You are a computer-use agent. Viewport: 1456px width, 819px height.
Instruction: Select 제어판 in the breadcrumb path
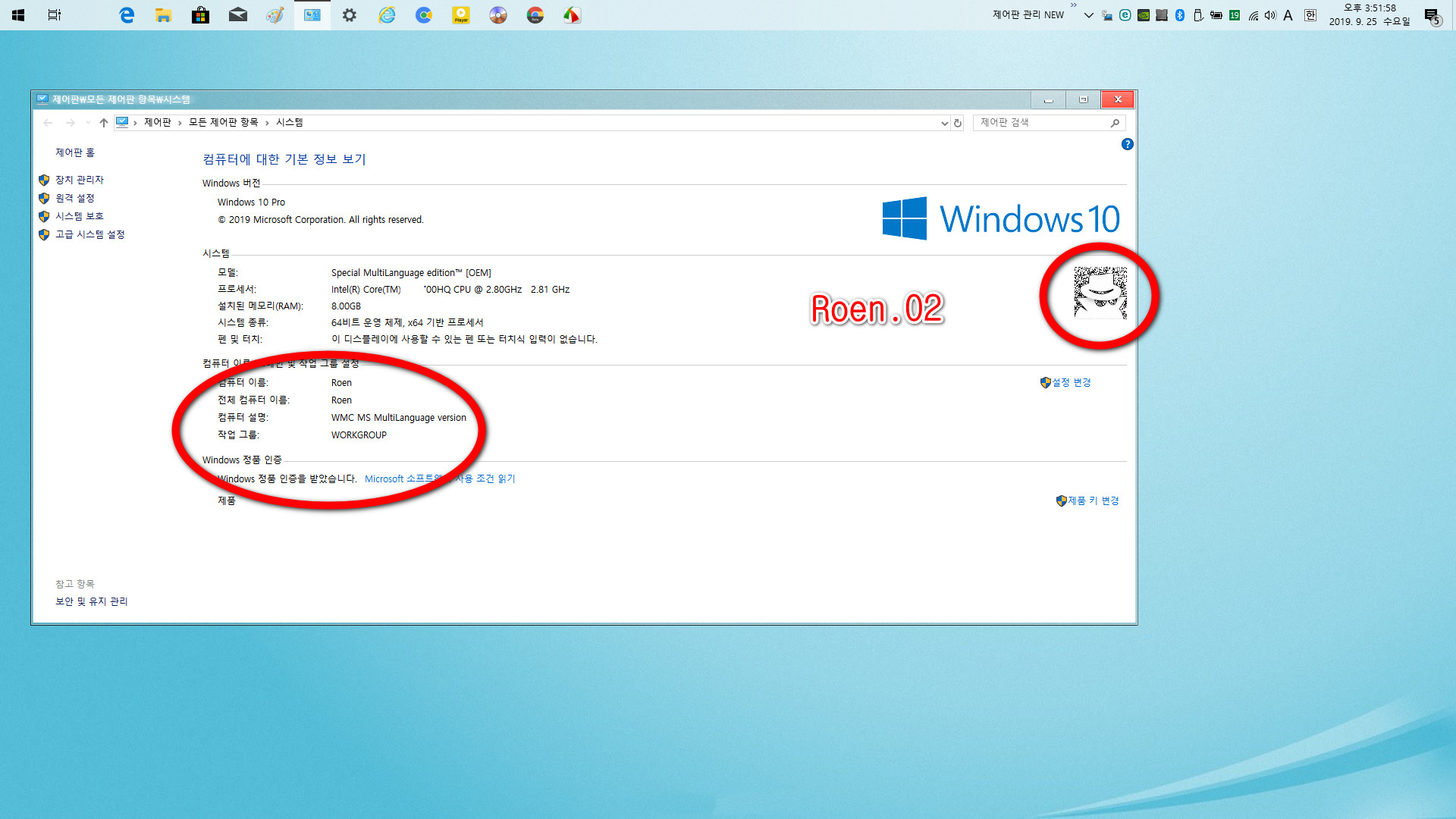pyautogui.click(x=158, y=122)
